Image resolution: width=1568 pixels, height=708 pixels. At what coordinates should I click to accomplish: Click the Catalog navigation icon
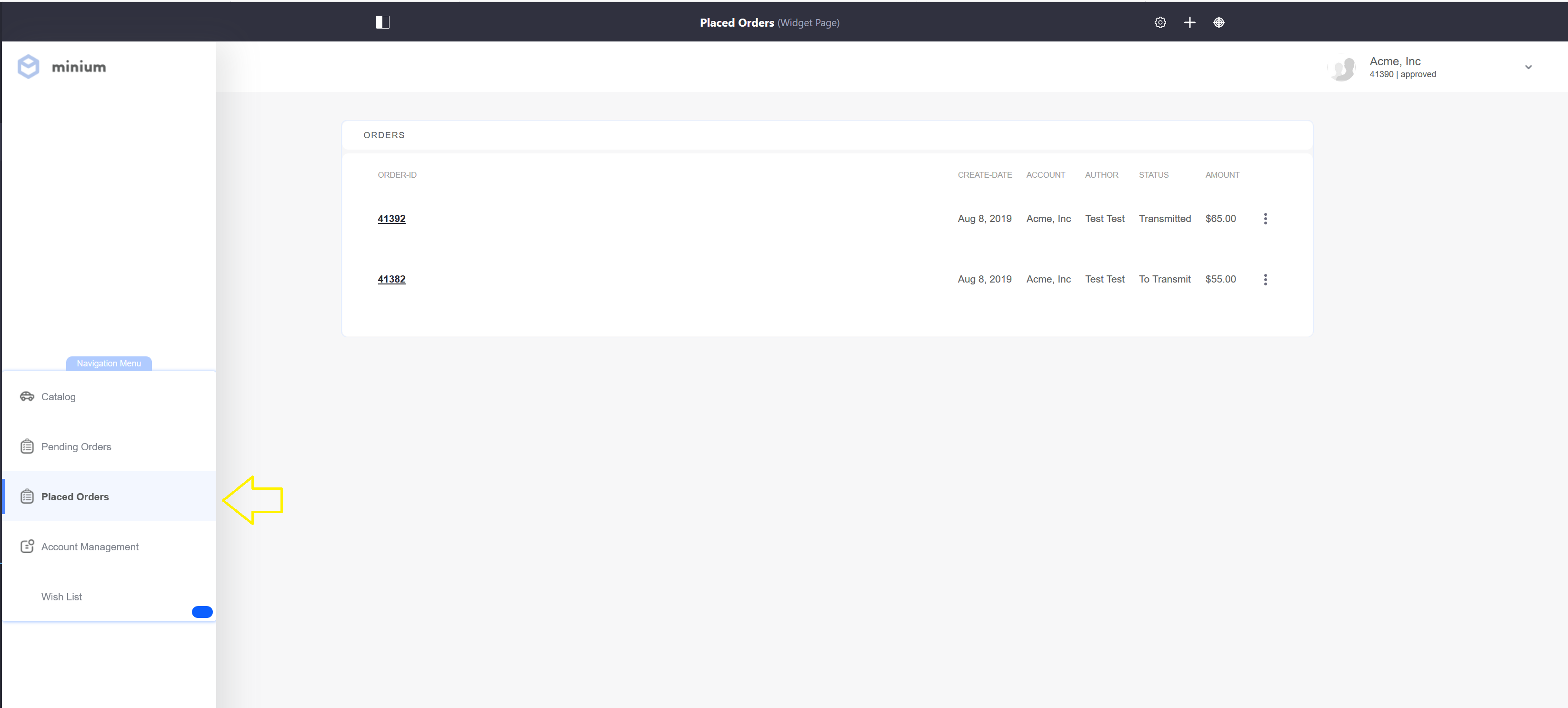tap(27, 396)
